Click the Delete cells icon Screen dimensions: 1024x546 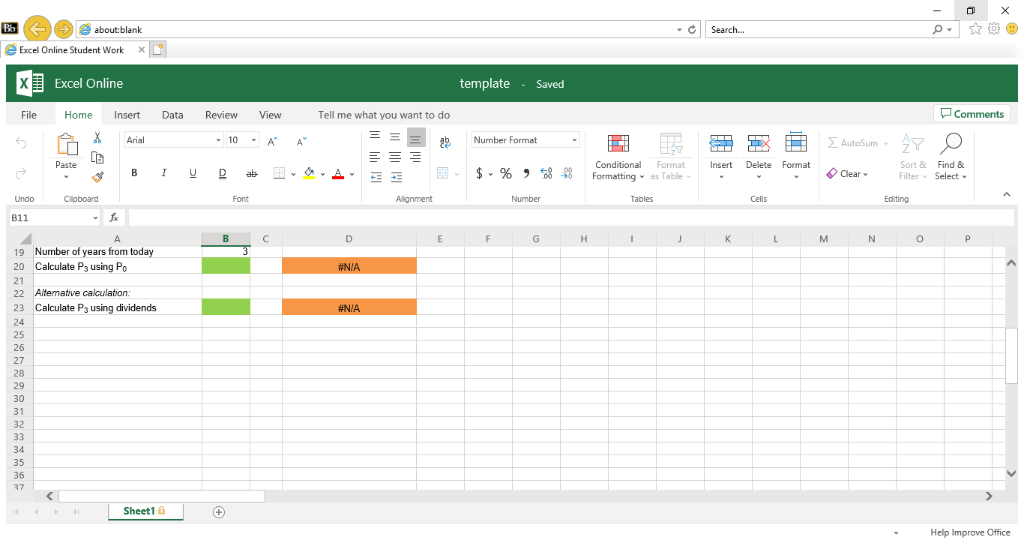[758, 144]
